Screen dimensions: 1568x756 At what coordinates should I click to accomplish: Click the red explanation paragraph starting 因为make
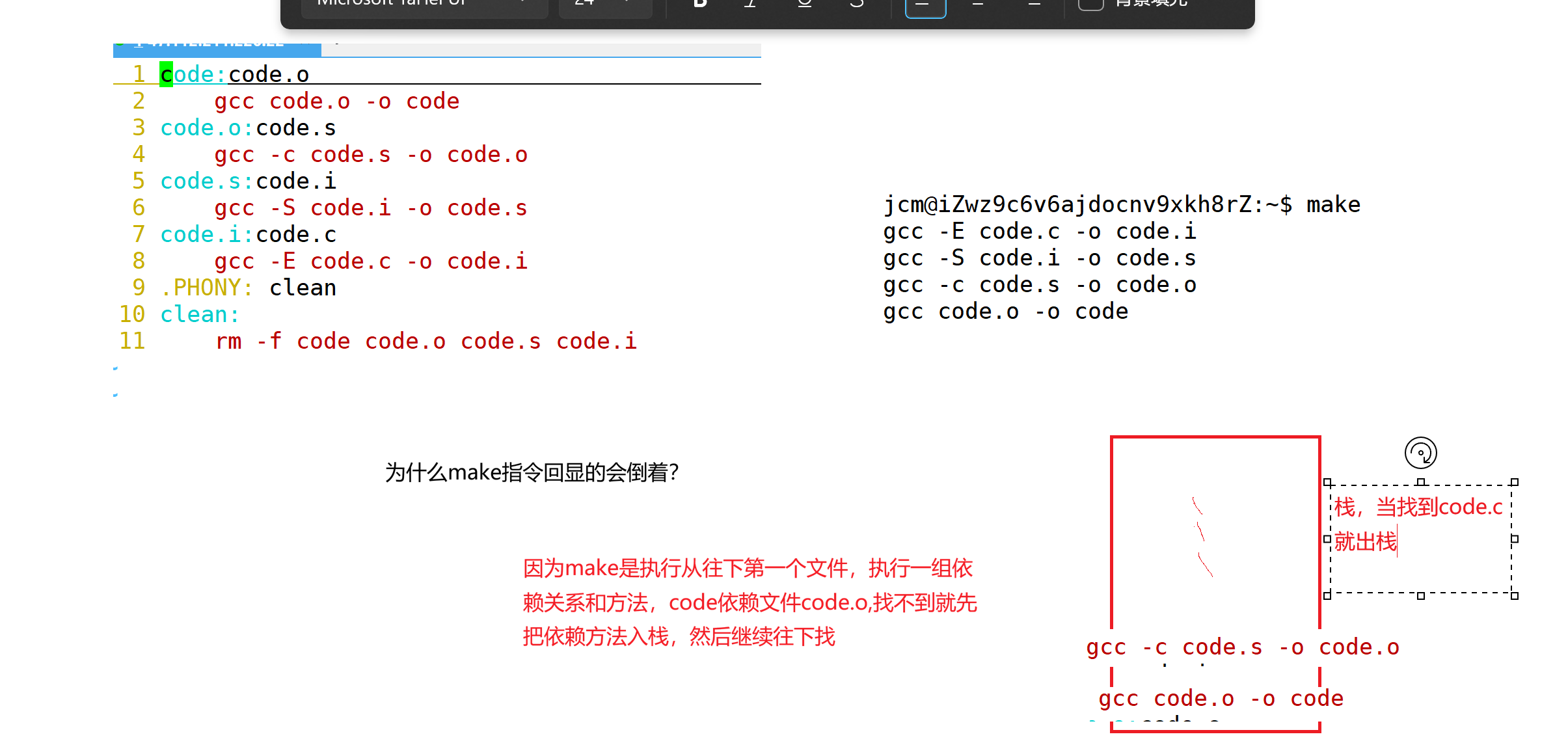pos(748,602)
